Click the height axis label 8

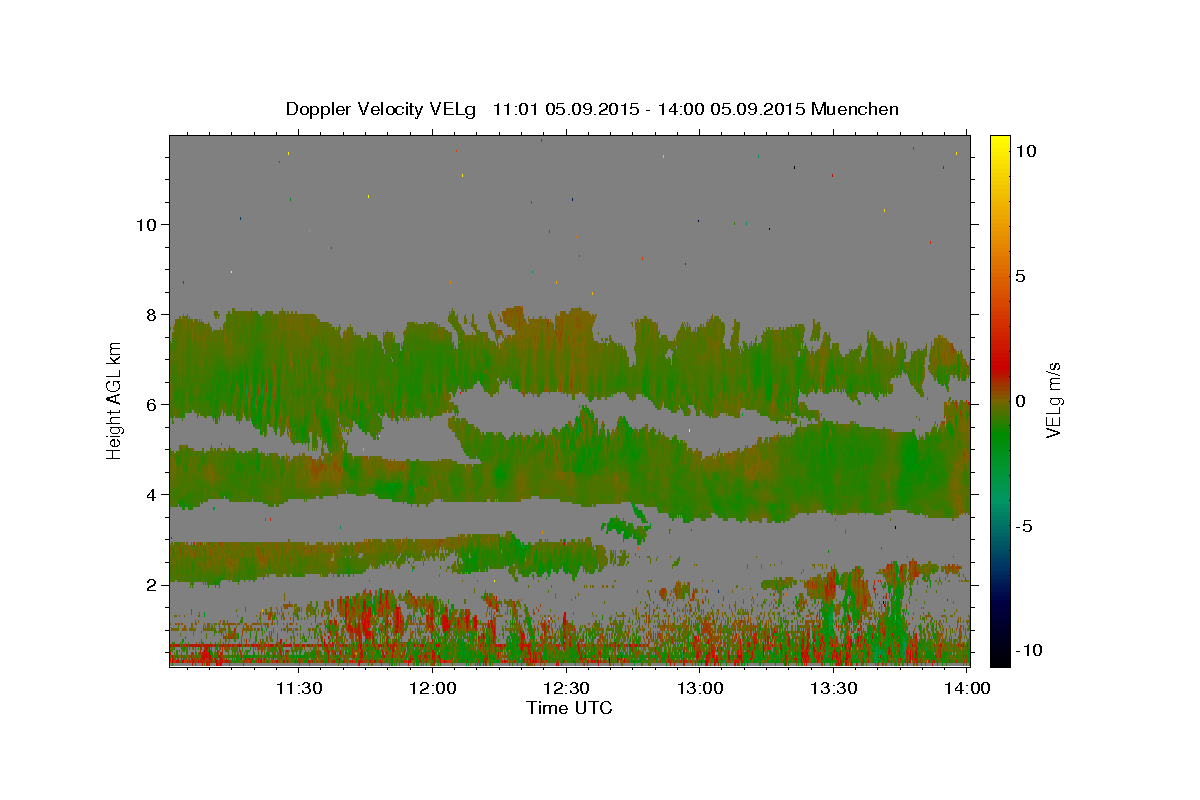[152, 314]
